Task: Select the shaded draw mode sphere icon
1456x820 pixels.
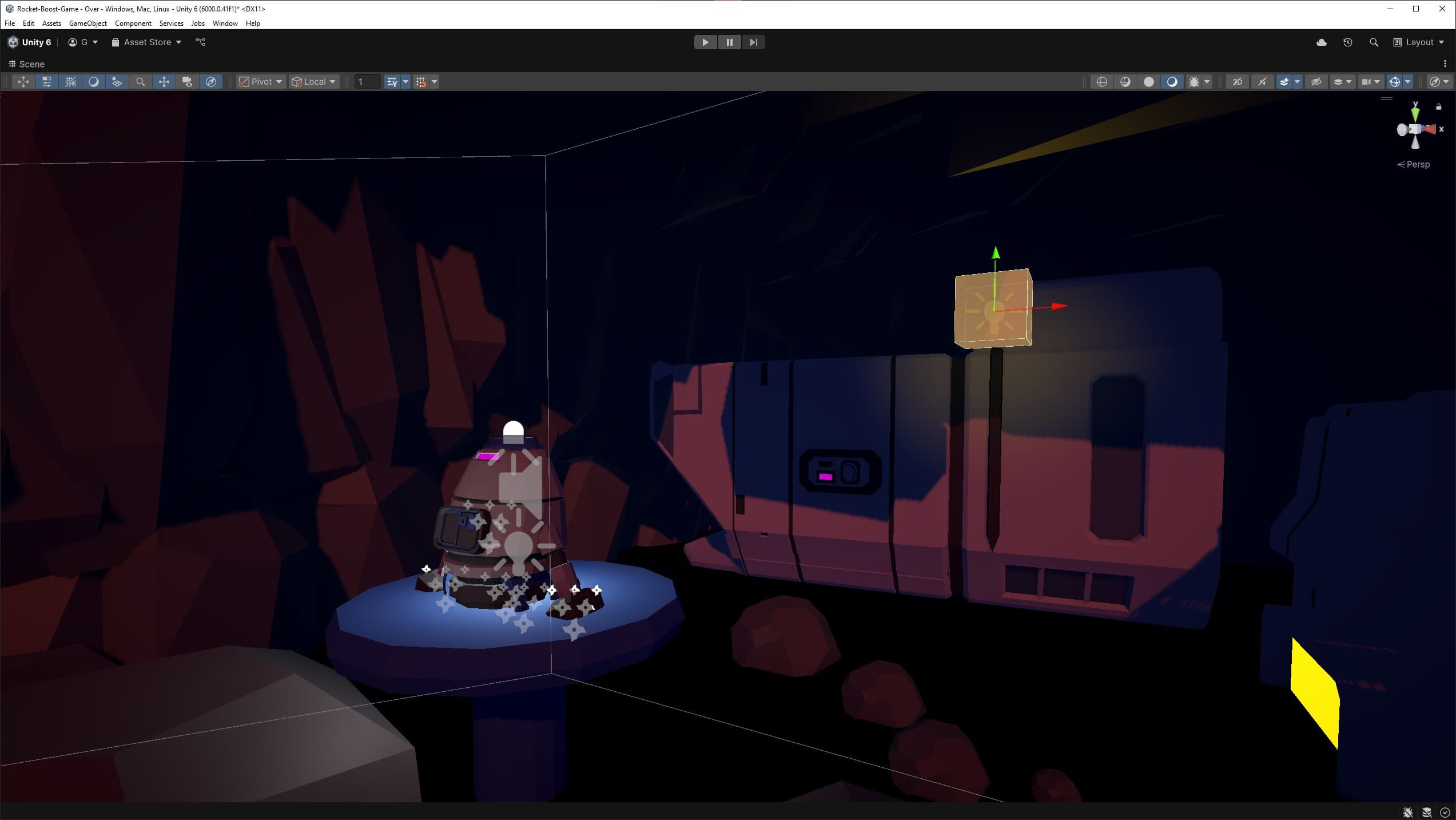Action: point(1148,82)
